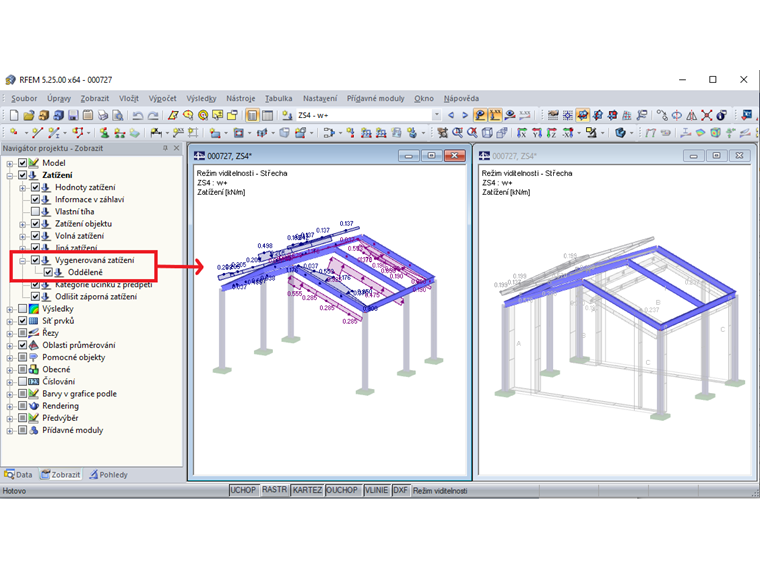This screenshot has width=760, height=570.
Task: Toggle Show Load Values icon
Action: coord(495,115)
